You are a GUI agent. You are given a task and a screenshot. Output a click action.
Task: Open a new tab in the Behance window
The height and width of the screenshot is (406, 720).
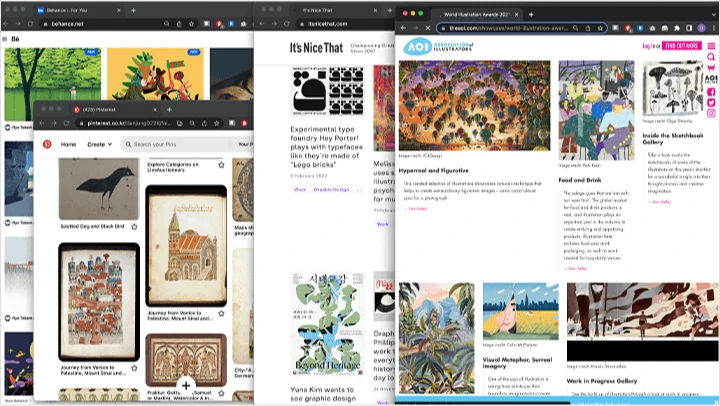click(x=133, y=10)
